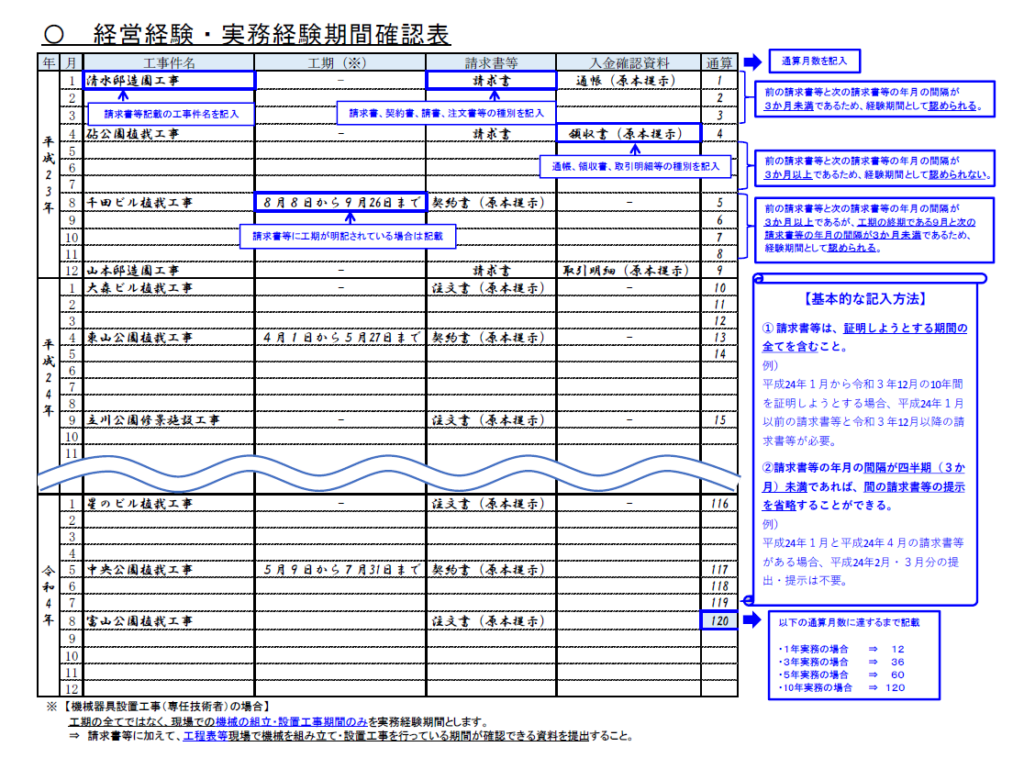Select the cumulative value 13
The width and height of the screenshot is (1024, 758).
tap(720, 338)
